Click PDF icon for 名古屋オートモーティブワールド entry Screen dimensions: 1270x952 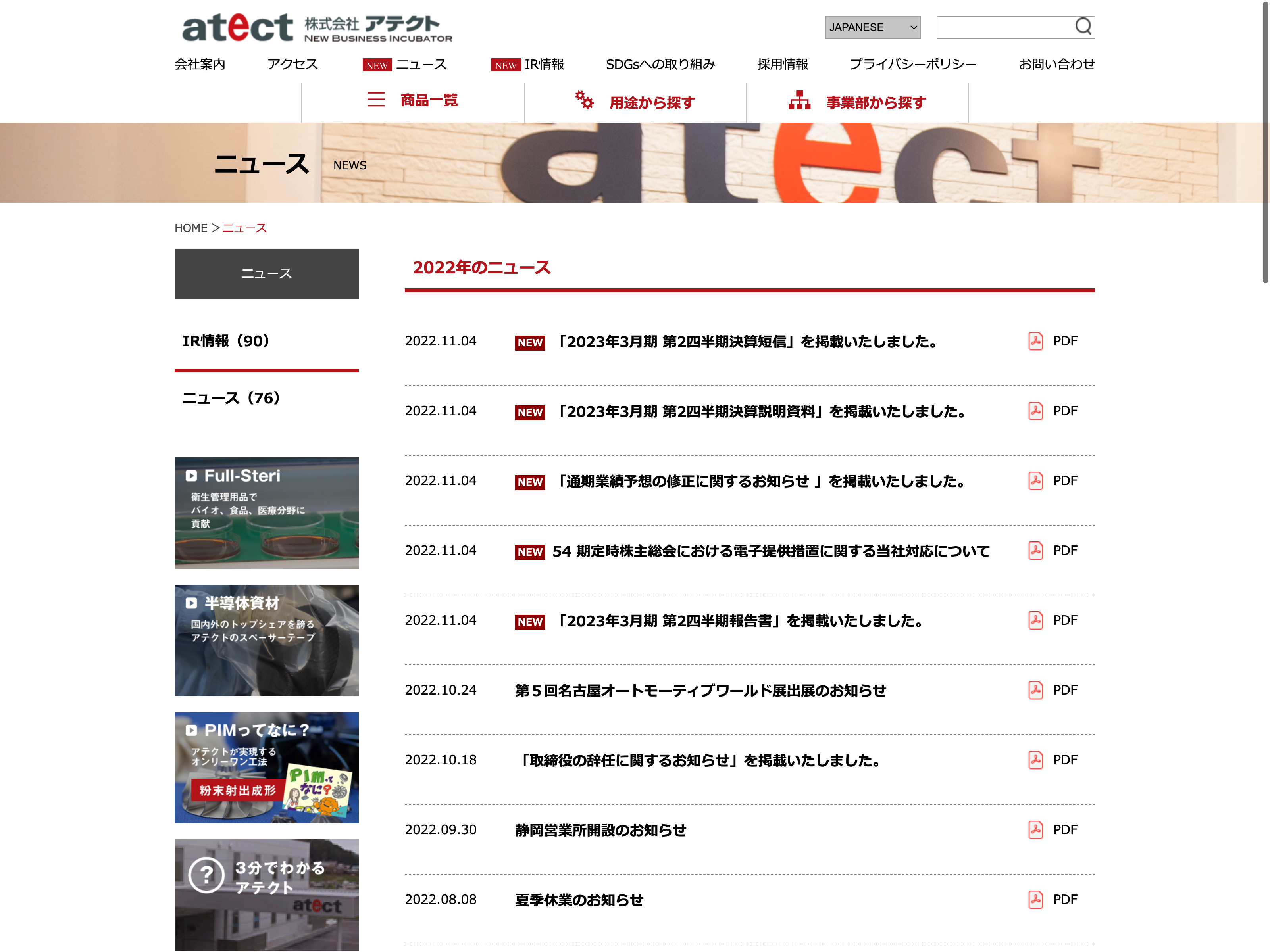(x=1035, y=690)
